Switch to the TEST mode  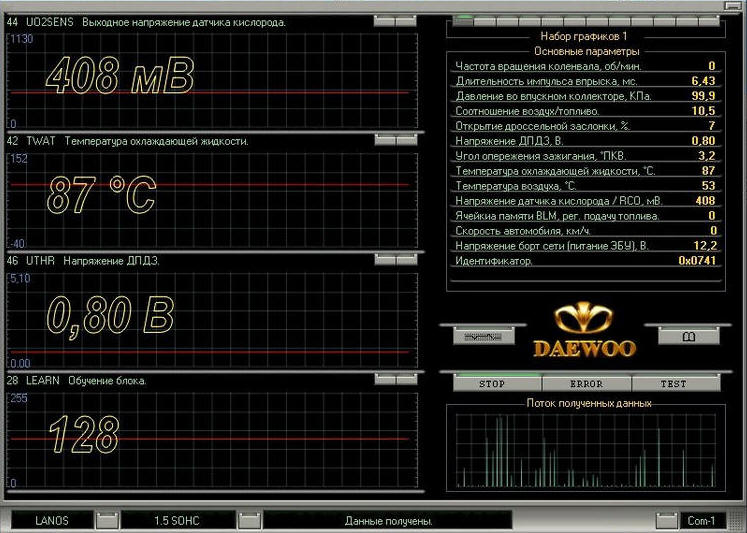(674, 384)
